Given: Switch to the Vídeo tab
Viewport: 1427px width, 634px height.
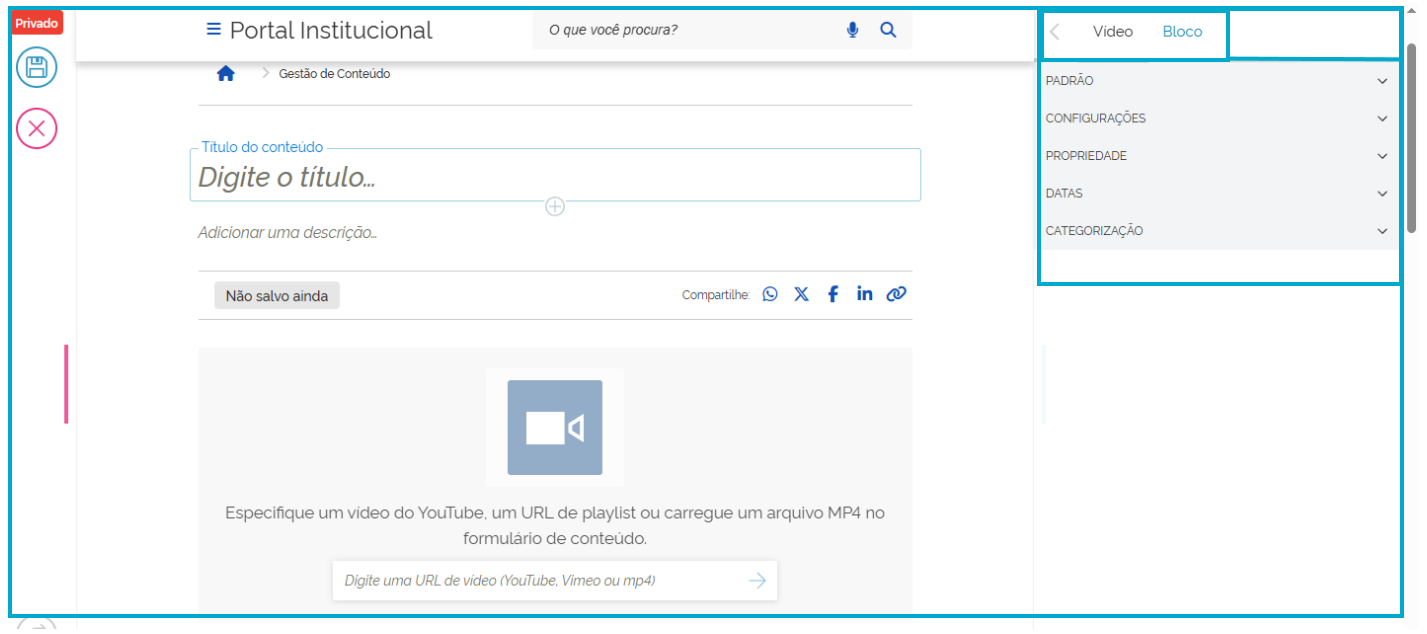Looking at the screenshot, I should pyautogui.click(x=1112, y=32).
